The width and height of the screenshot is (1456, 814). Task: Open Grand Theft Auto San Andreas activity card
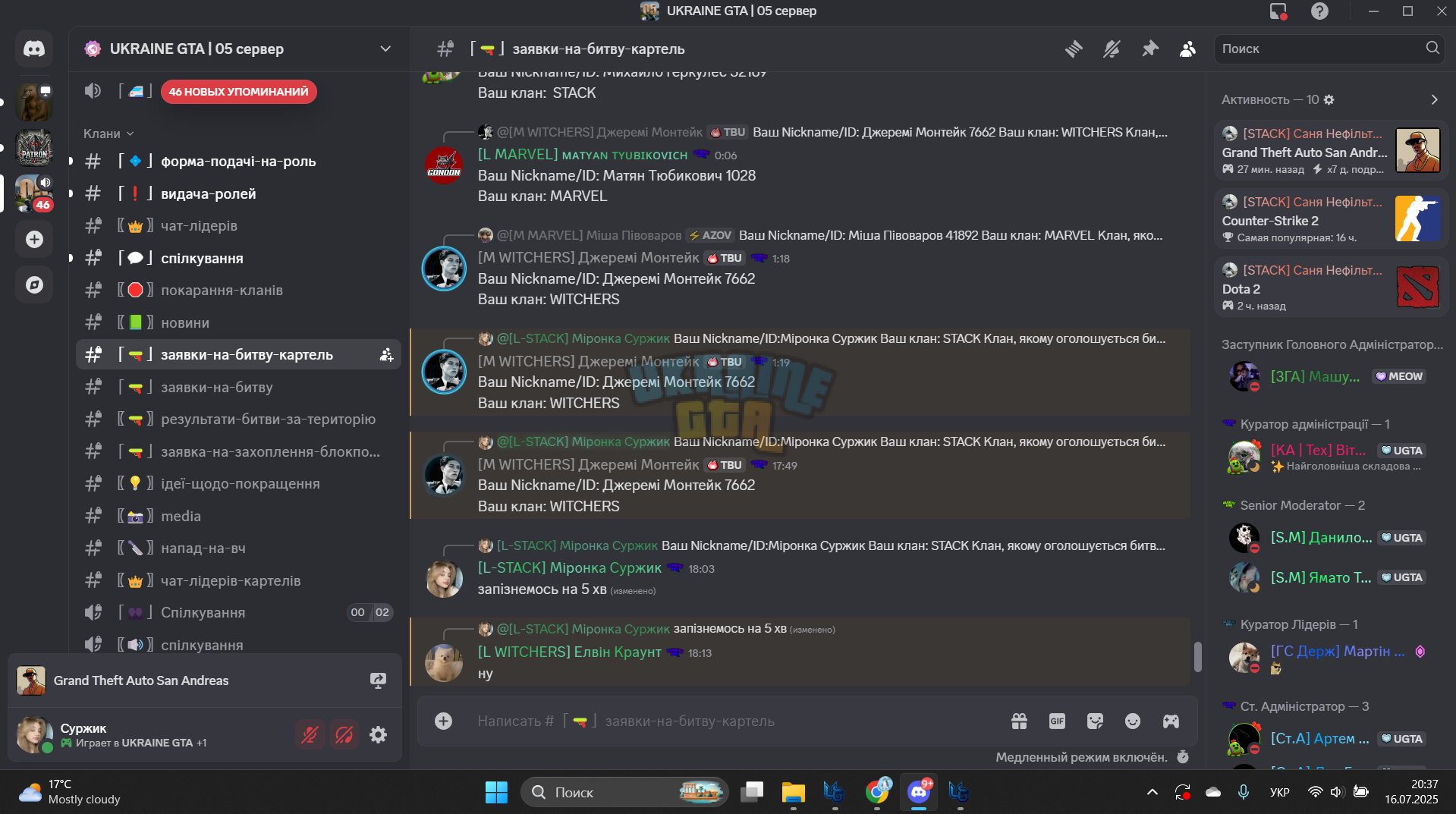point(1331,151)
